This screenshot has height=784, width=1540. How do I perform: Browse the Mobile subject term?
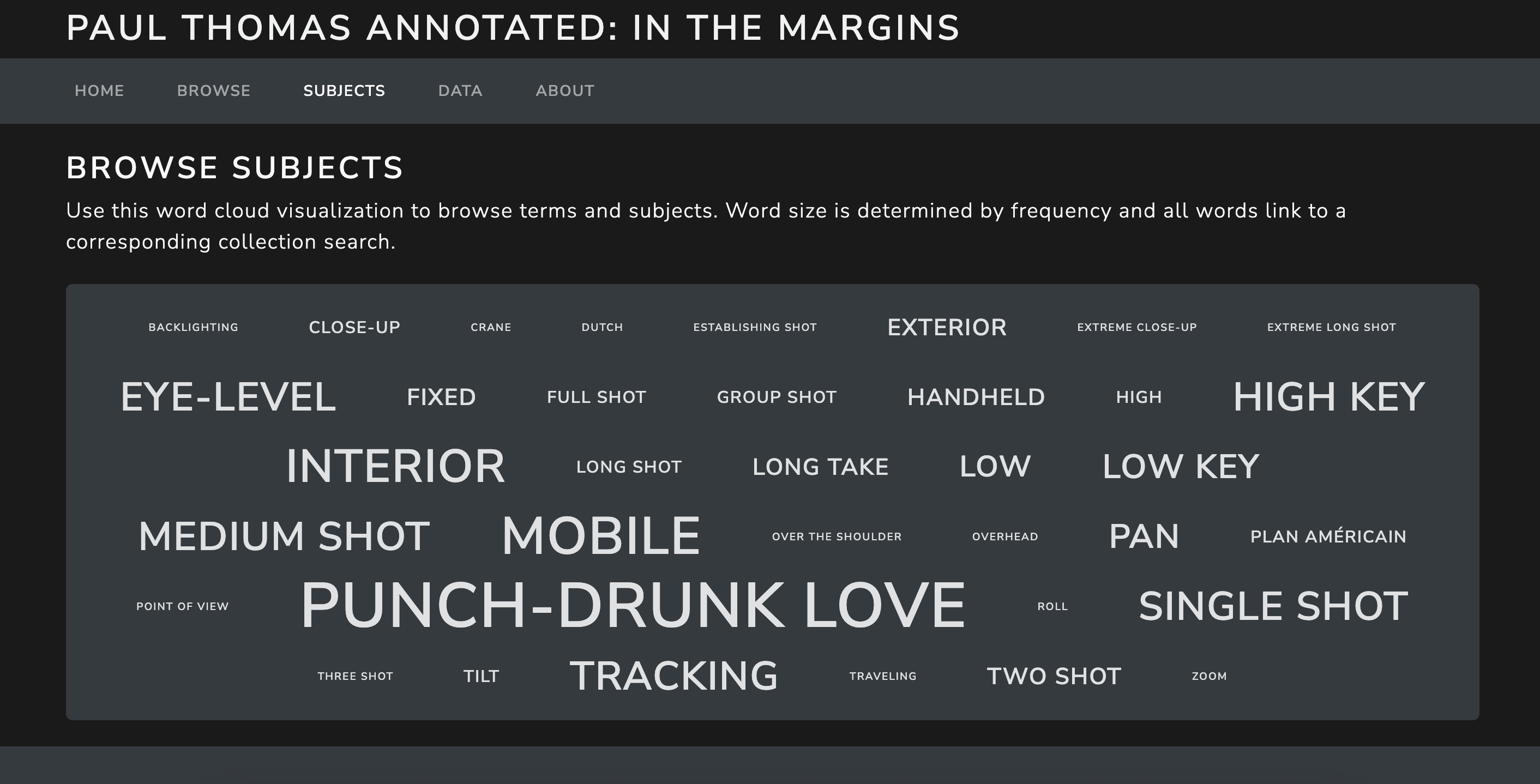point(600,536)
